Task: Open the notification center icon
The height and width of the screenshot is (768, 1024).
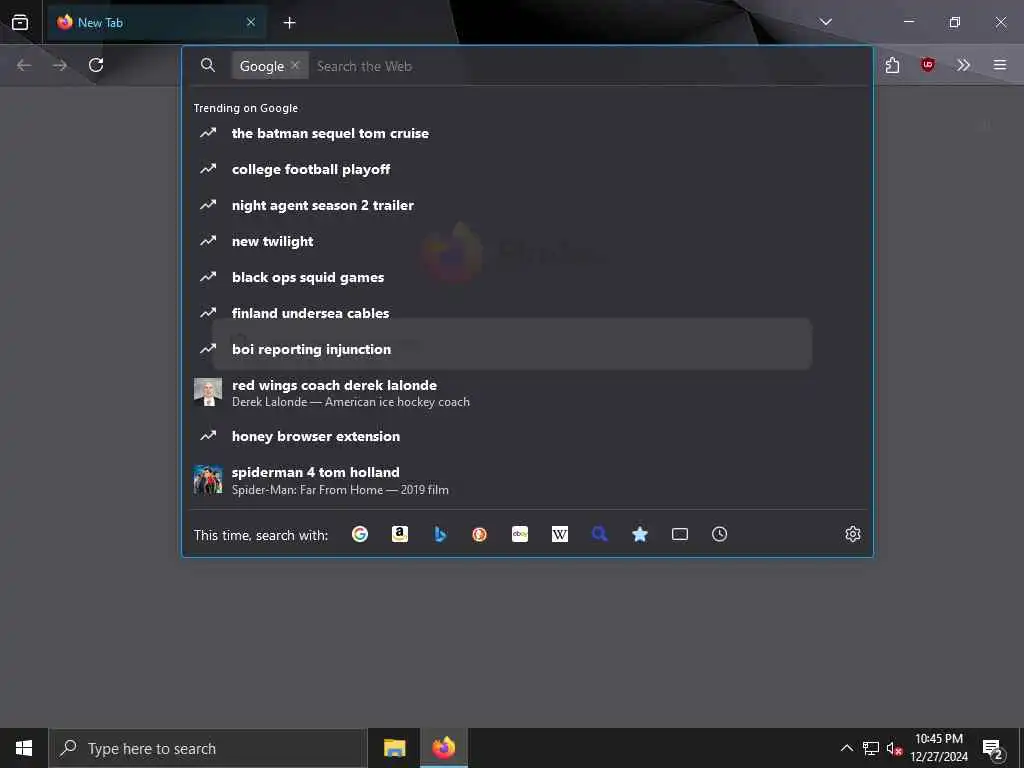Action: pyautogui.click(x=992, y=749)
